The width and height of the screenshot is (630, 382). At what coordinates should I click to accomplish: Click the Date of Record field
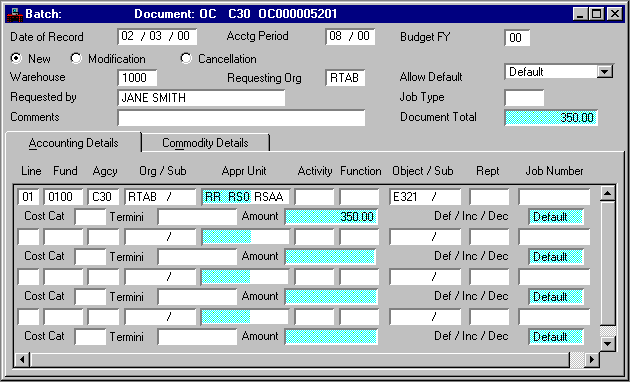[157, 37]
